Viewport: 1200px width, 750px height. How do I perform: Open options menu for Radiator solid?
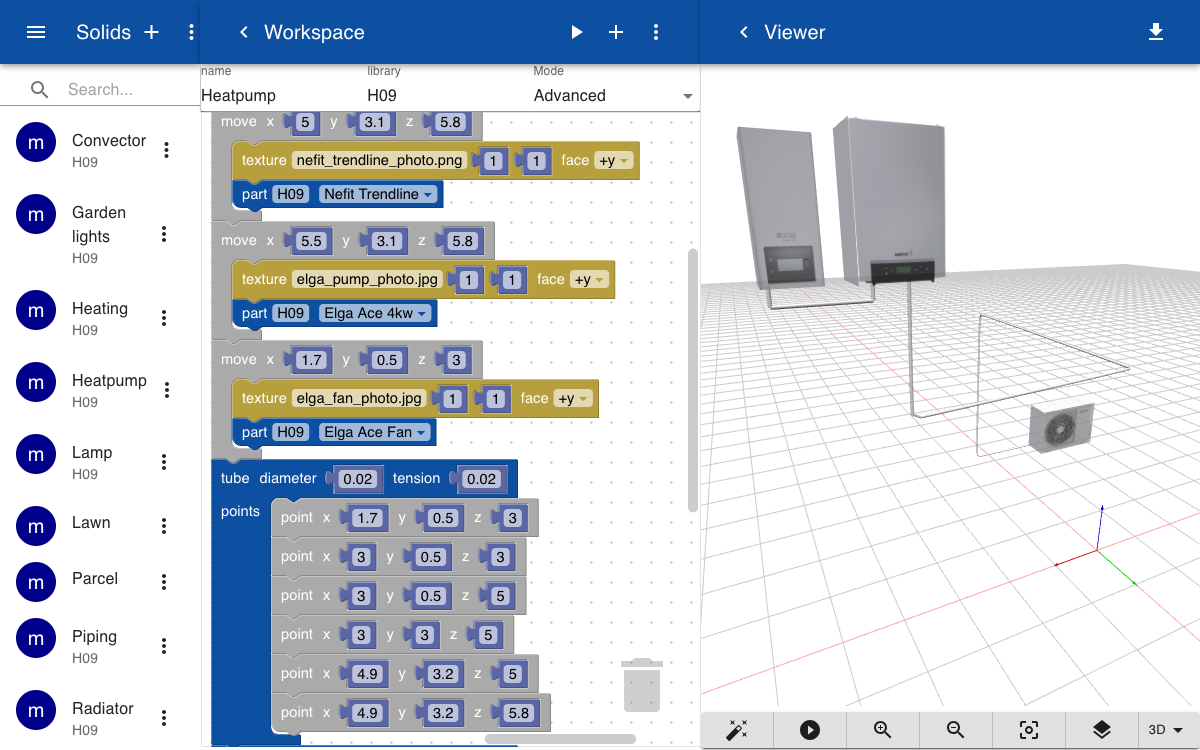(164, 718)
